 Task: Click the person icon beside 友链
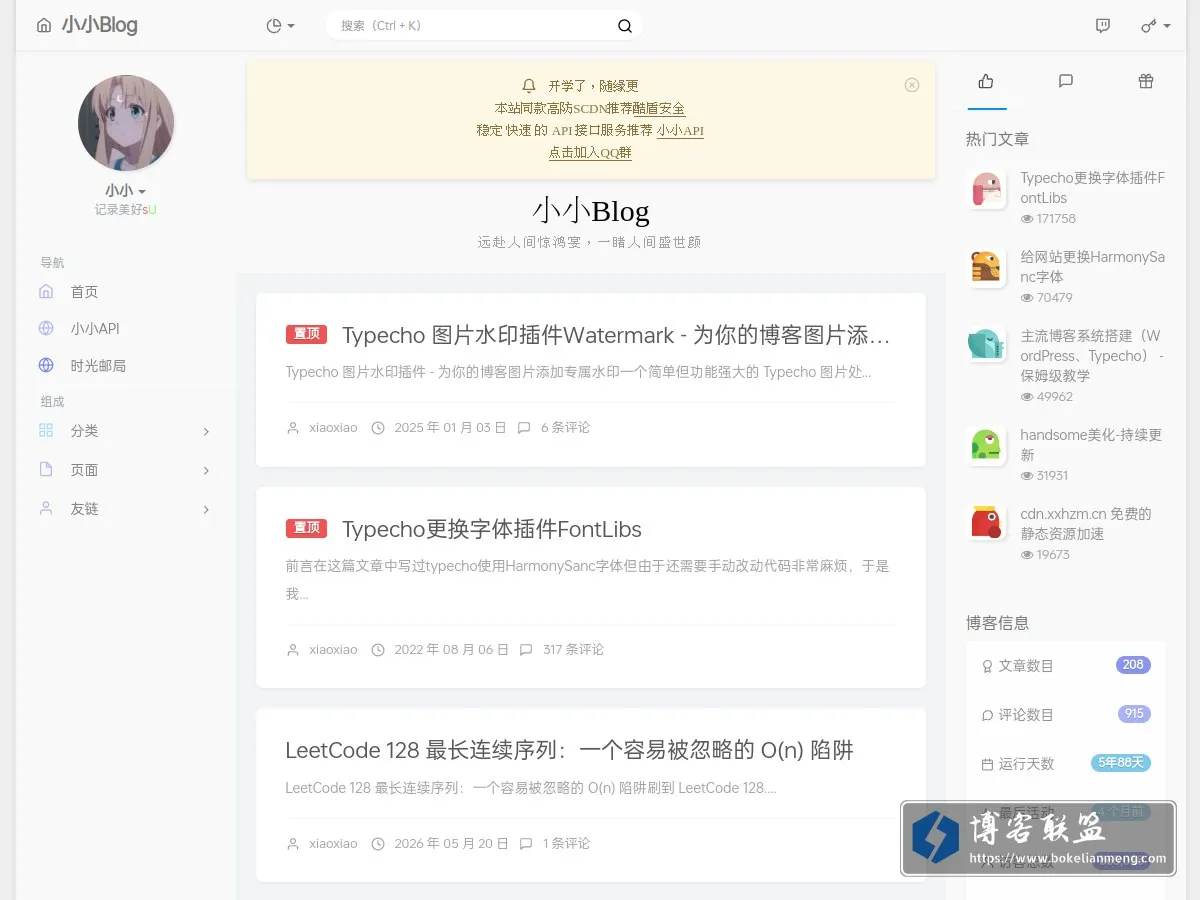tap(46, 508)
